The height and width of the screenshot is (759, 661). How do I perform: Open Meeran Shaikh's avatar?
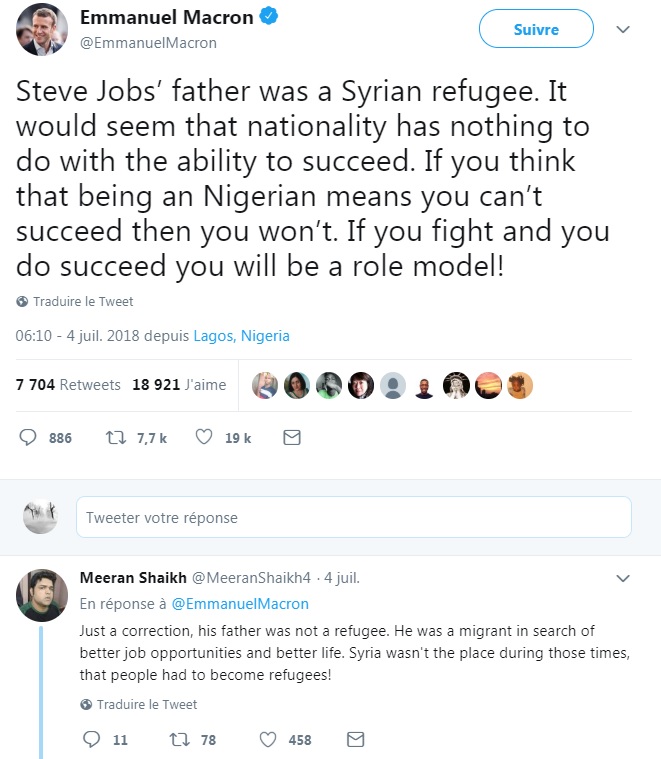42,595
